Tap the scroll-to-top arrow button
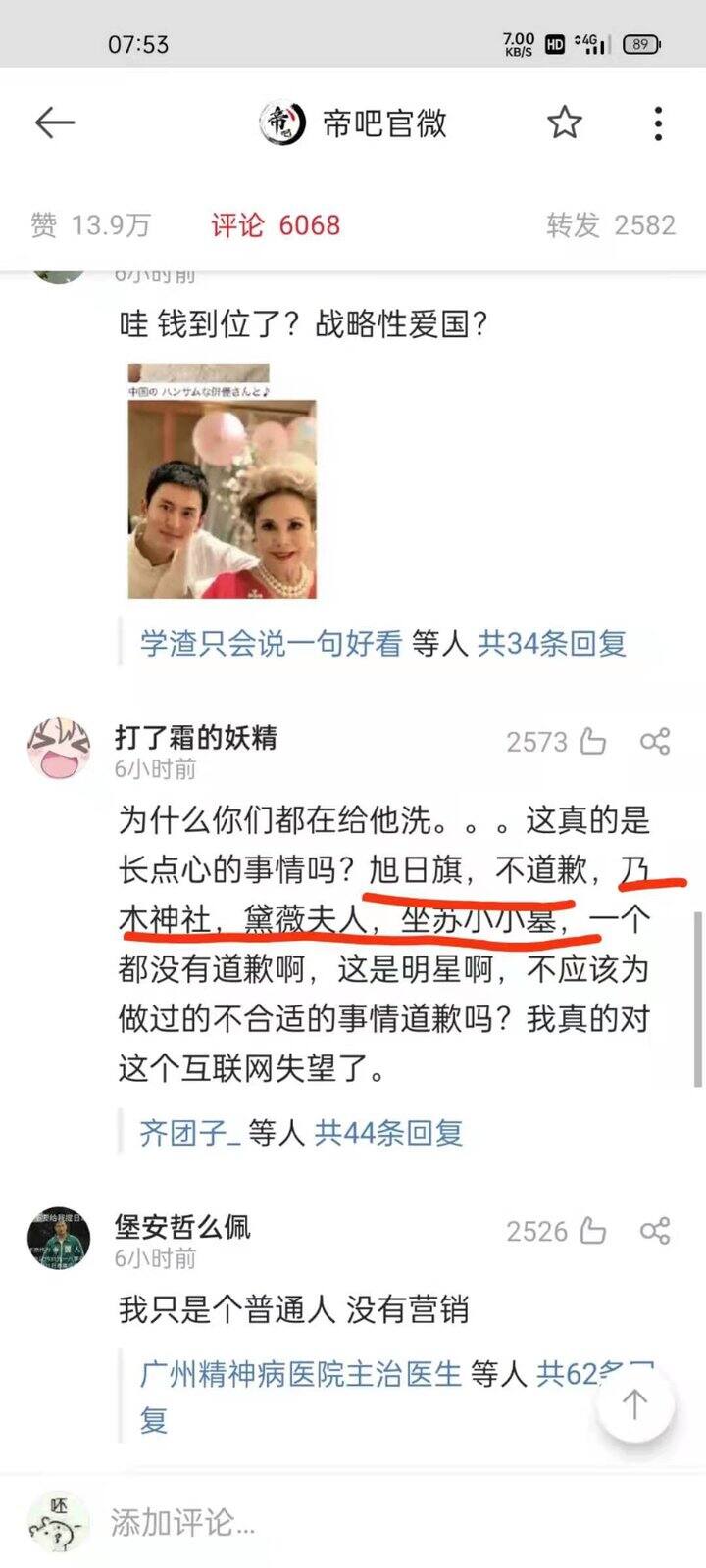The image size is (706, 1568). 635,1403
